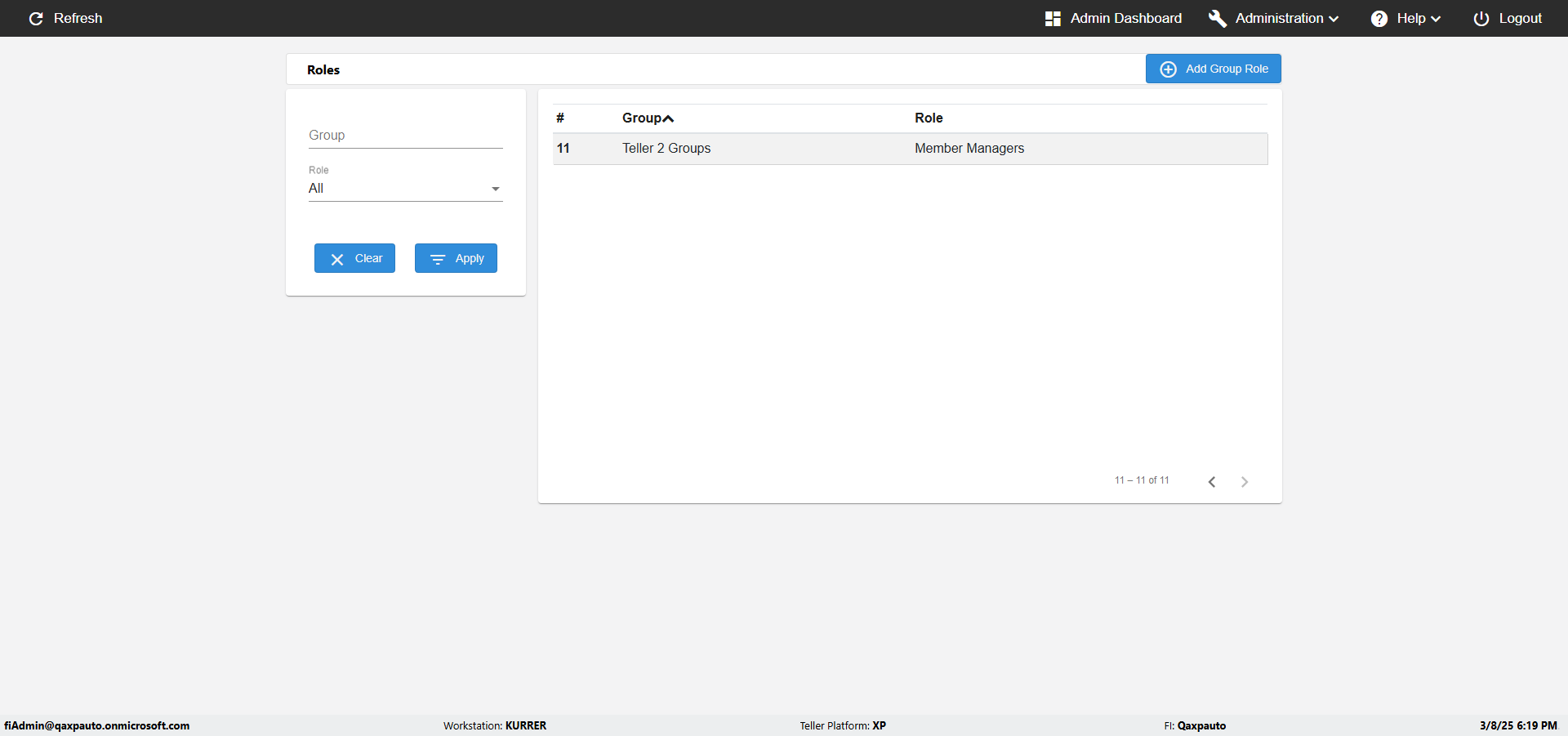1568x736 pixels.
Task: Click the X icon on Clear button
Action: click(337, 259)
